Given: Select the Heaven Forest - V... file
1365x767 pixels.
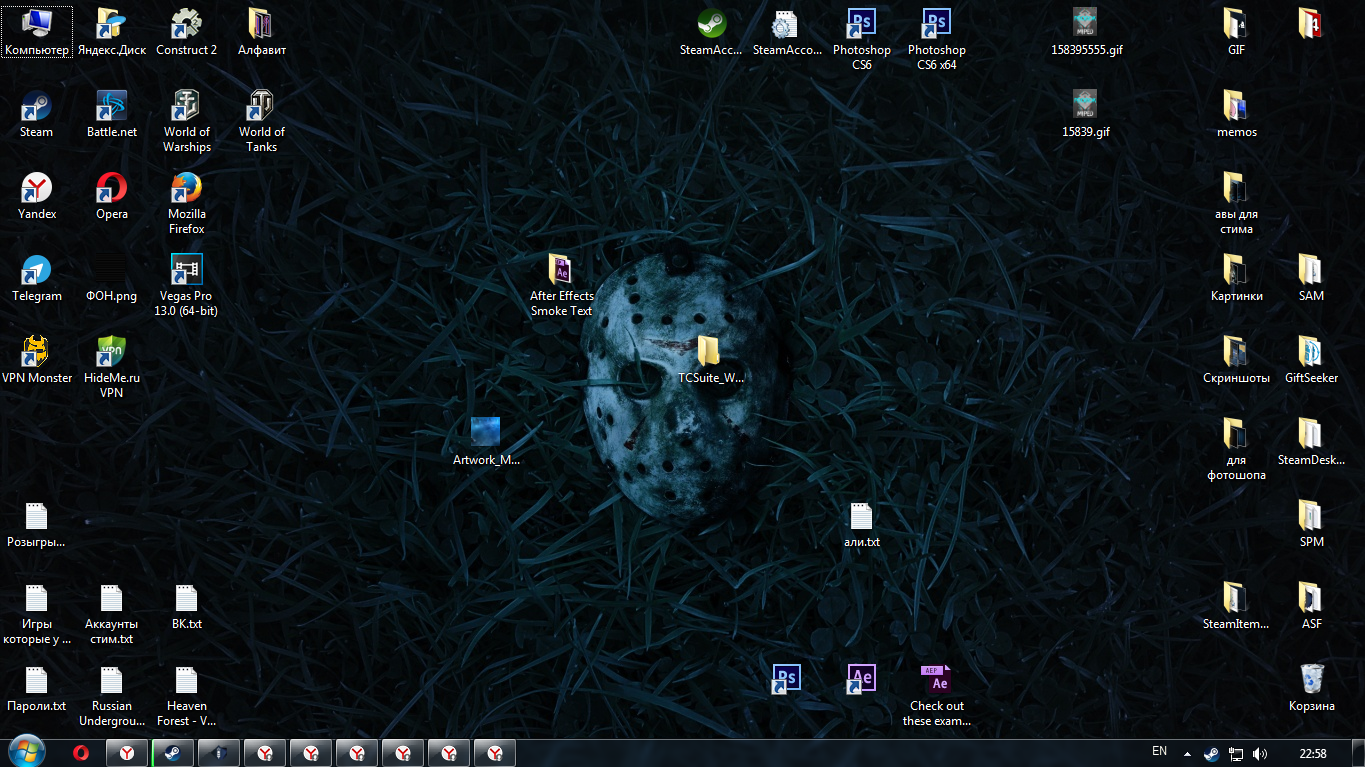Looking at the screenshot, I should [x=187, y=695].
